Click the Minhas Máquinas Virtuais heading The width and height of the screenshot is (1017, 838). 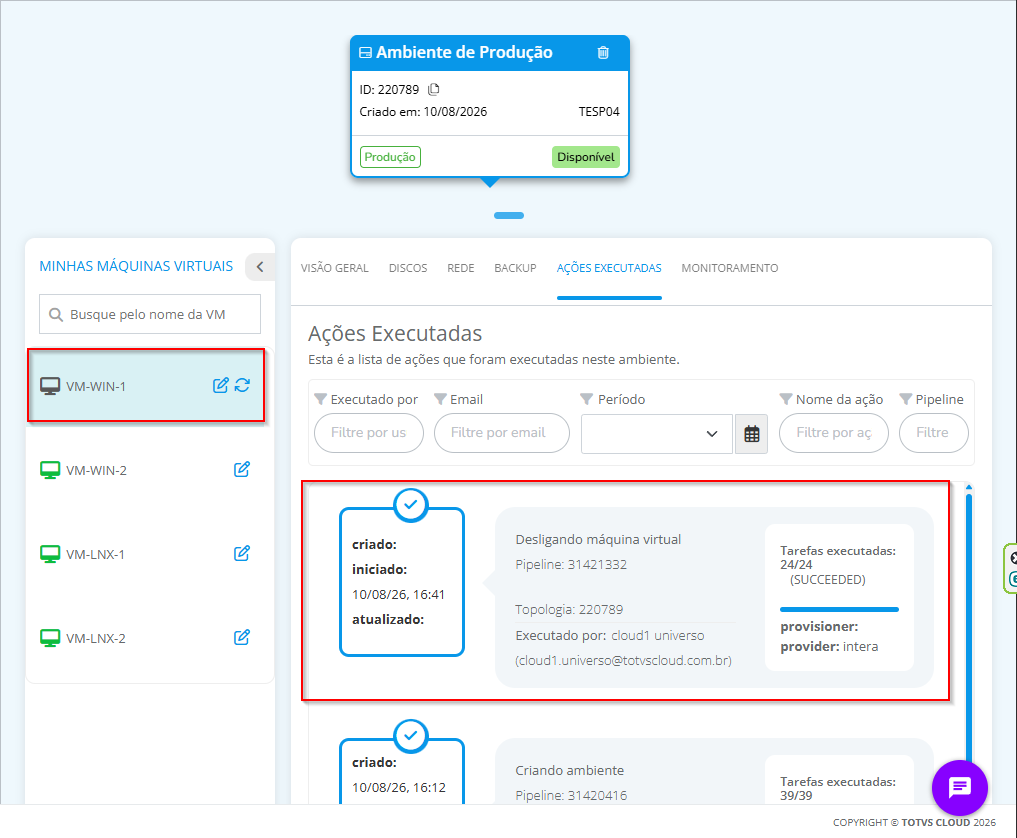136,266
